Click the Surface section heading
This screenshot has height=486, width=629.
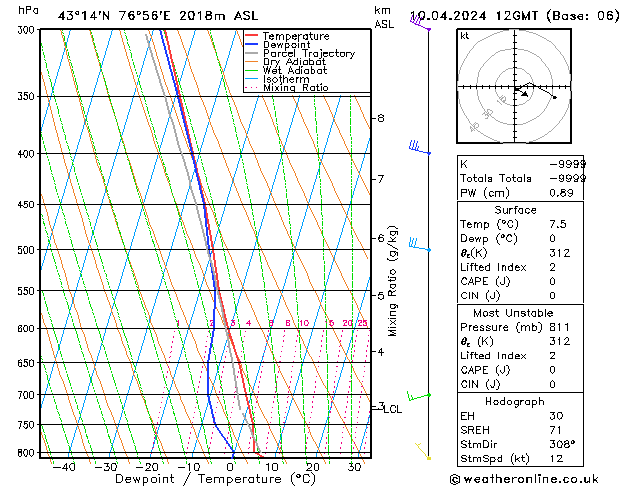[515, 210]
